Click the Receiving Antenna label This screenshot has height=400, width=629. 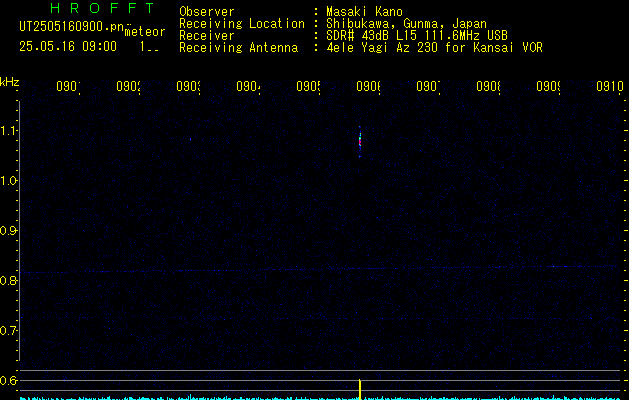pyautogui.click(x=238, y=48)
